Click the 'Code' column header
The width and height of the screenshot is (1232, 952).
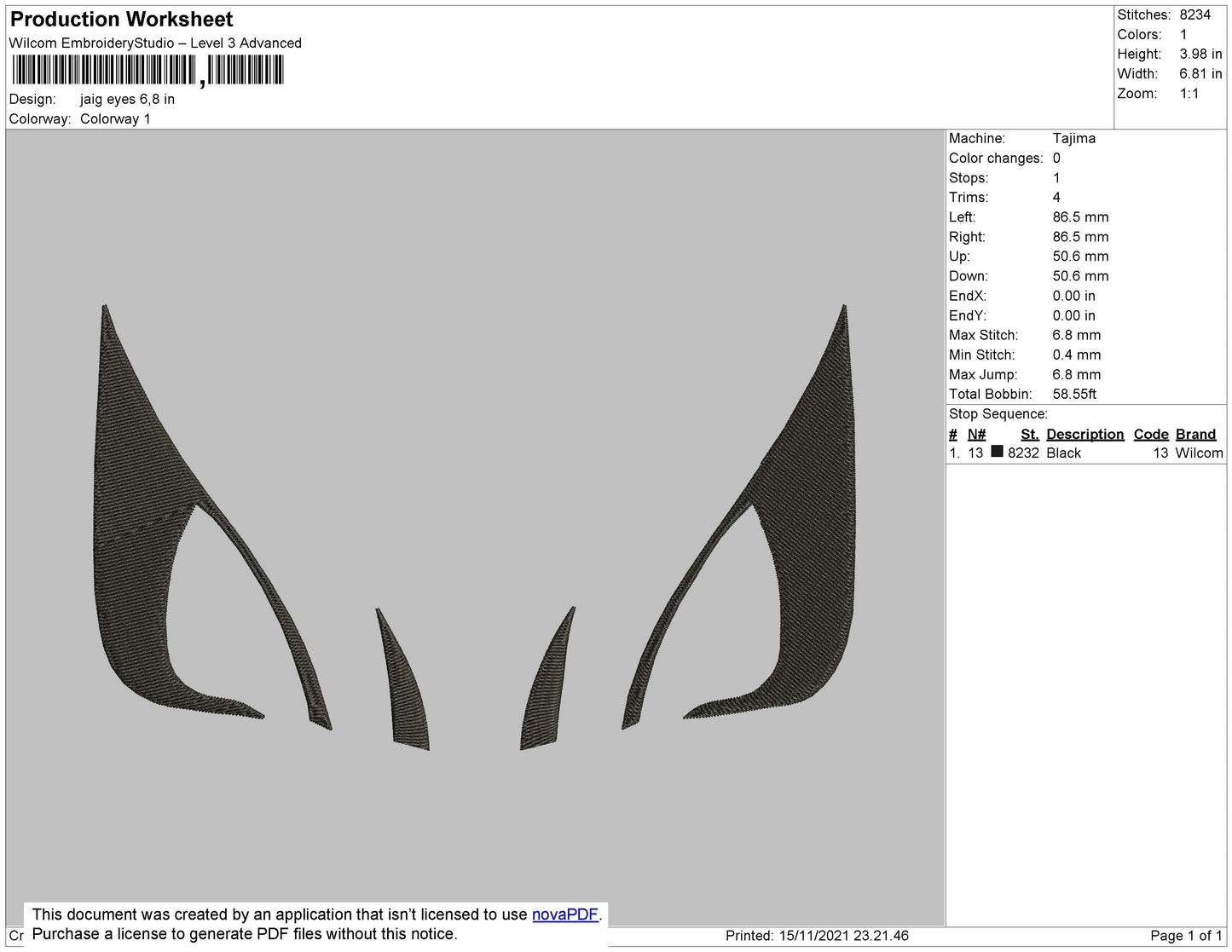click(1151, 434)
